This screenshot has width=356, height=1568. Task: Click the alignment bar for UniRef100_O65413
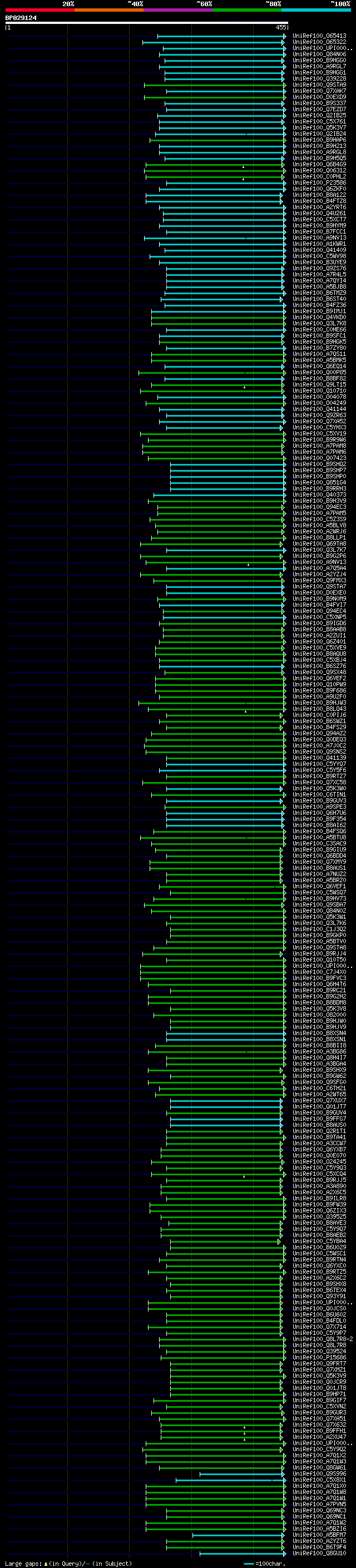coord(221,36)
